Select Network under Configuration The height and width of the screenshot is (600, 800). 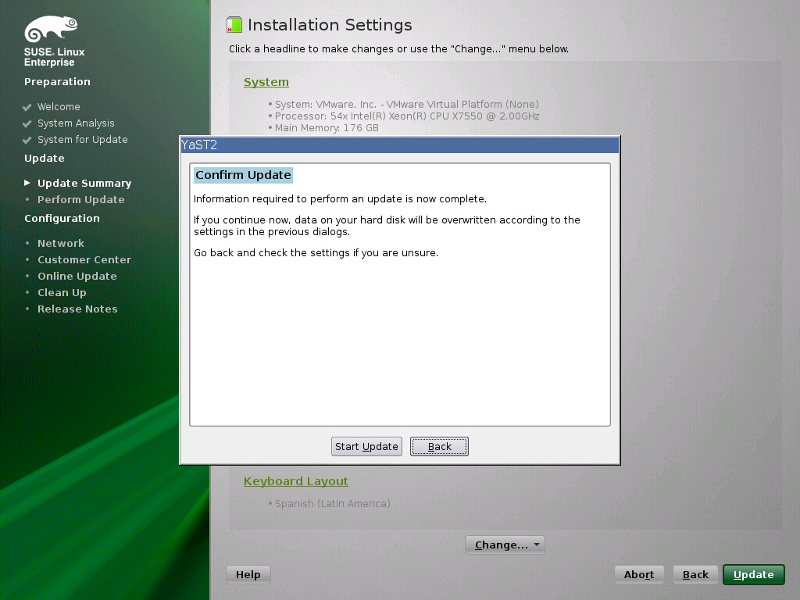[x=61, y=243]
